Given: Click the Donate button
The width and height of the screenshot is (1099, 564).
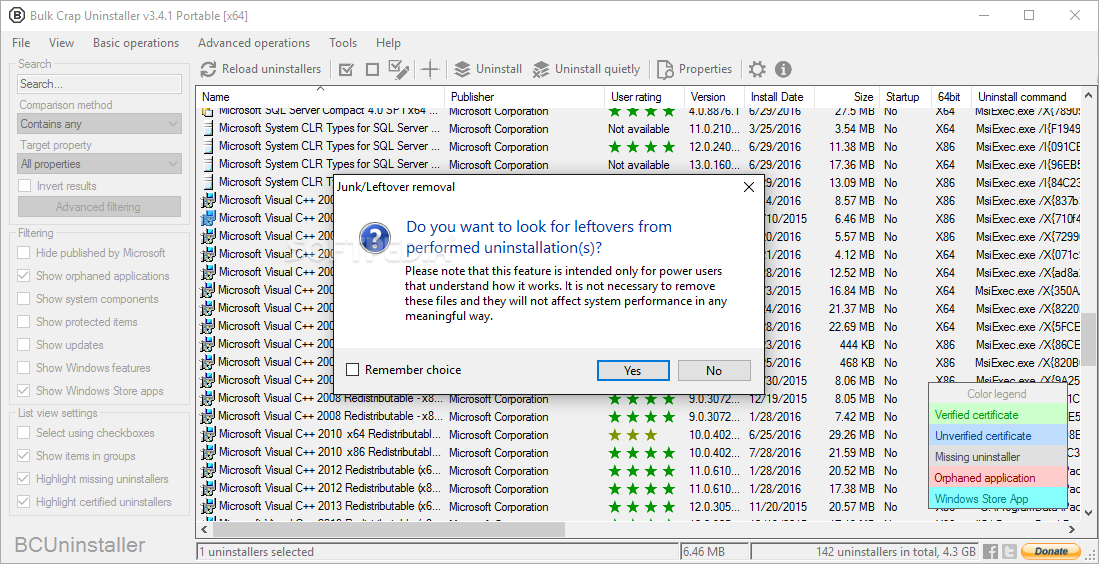Looking at the screenshot, I should [x=1051, y=551].
